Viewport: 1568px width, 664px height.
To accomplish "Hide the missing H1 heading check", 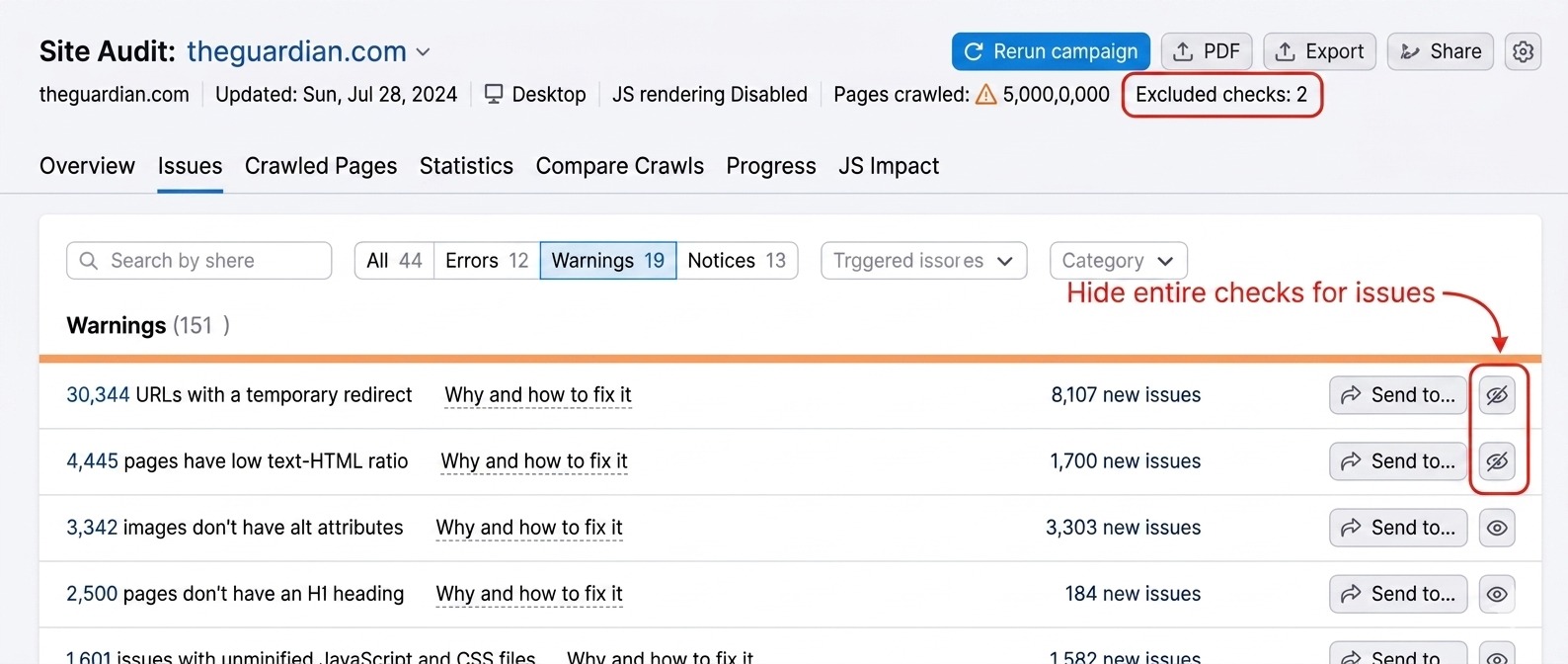I will tap(1497, 594).
